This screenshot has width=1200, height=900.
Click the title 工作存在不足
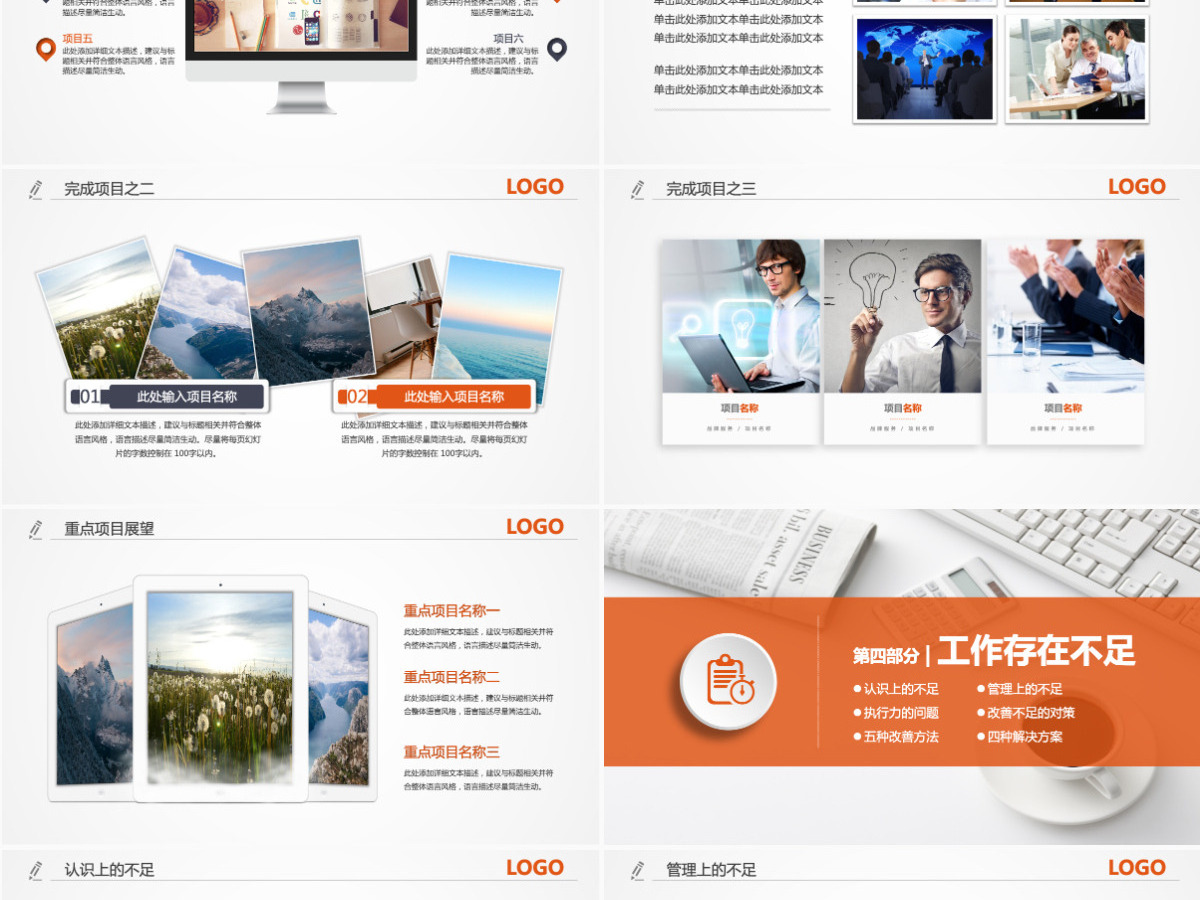point(1036,652)
